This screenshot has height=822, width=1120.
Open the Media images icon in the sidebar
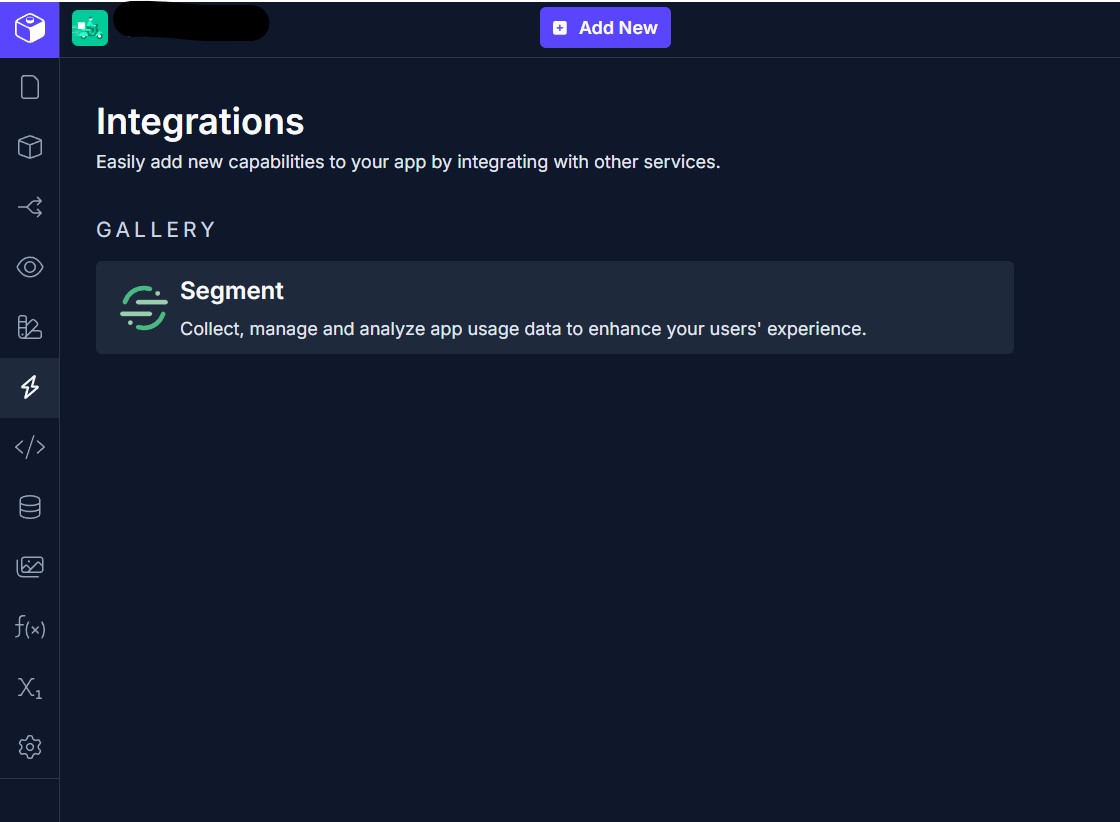click(29, 567)
